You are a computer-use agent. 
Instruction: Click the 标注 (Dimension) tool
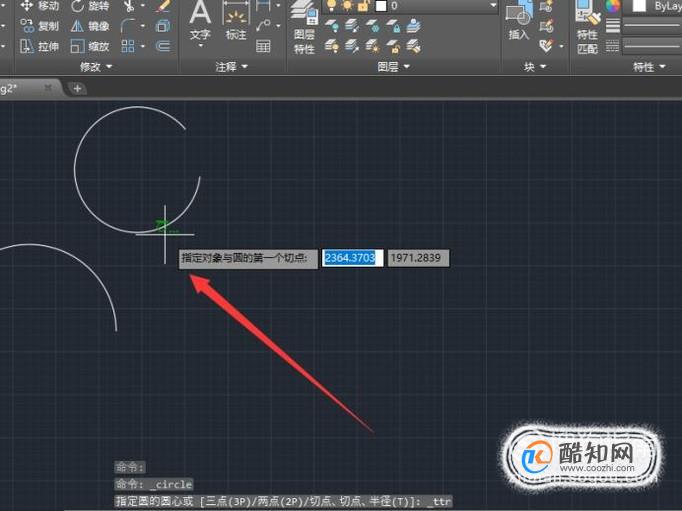(236, 22)
